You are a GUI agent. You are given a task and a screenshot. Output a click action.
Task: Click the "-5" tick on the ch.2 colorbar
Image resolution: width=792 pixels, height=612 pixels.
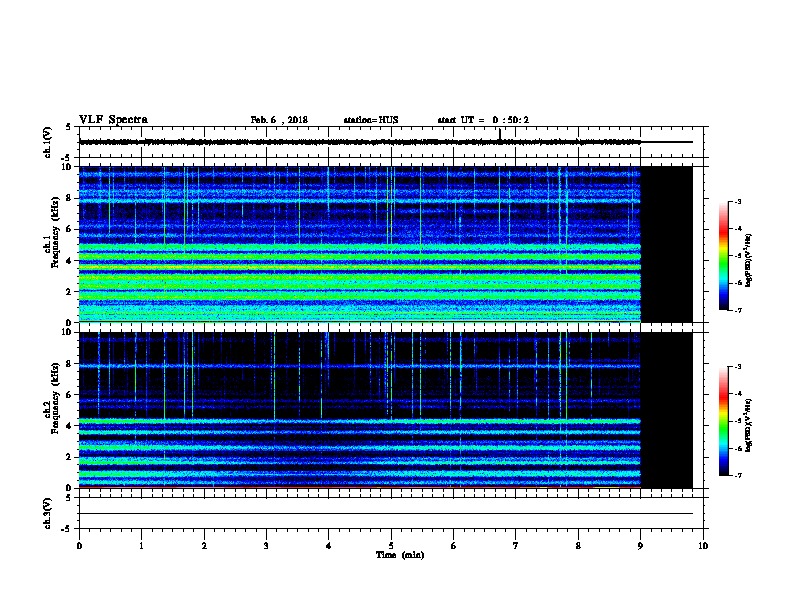coord(737,421)
